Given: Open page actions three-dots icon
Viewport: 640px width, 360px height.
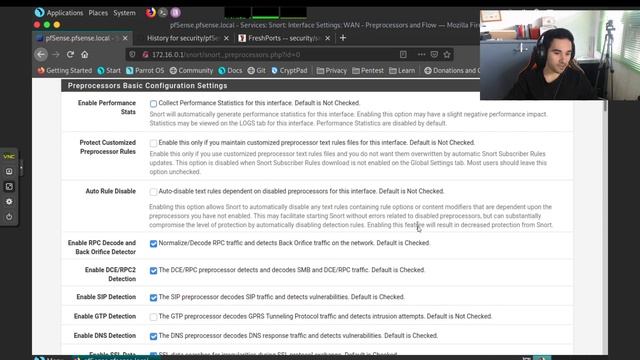Looking at the screenshot, I should (421, 54).
